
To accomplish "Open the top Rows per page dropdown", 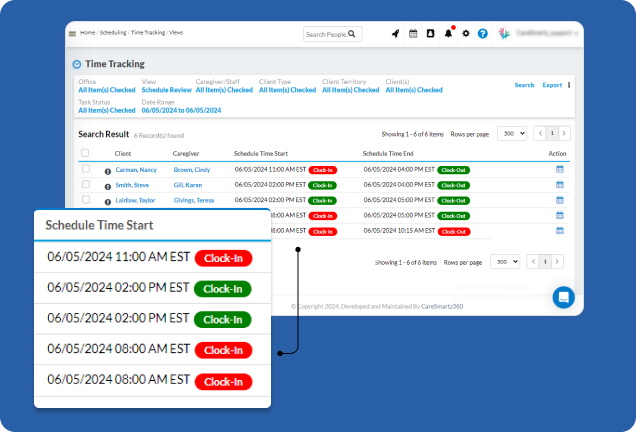I will click(x=512, y=133).
